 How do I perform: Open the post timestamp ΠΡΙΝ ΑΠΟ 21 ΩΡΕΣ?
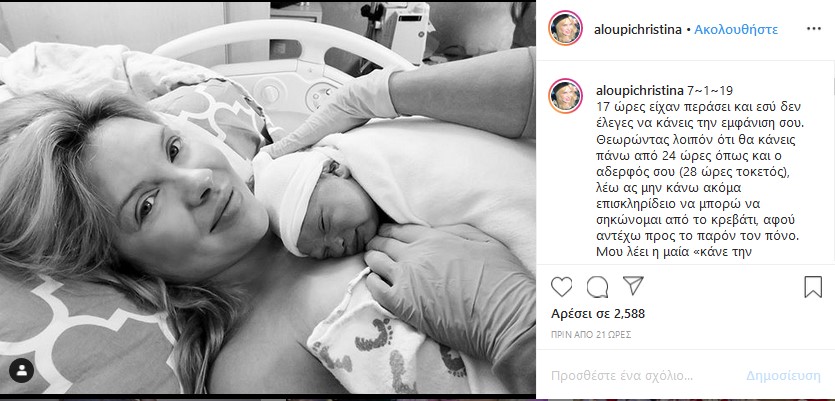click(591, 335)
